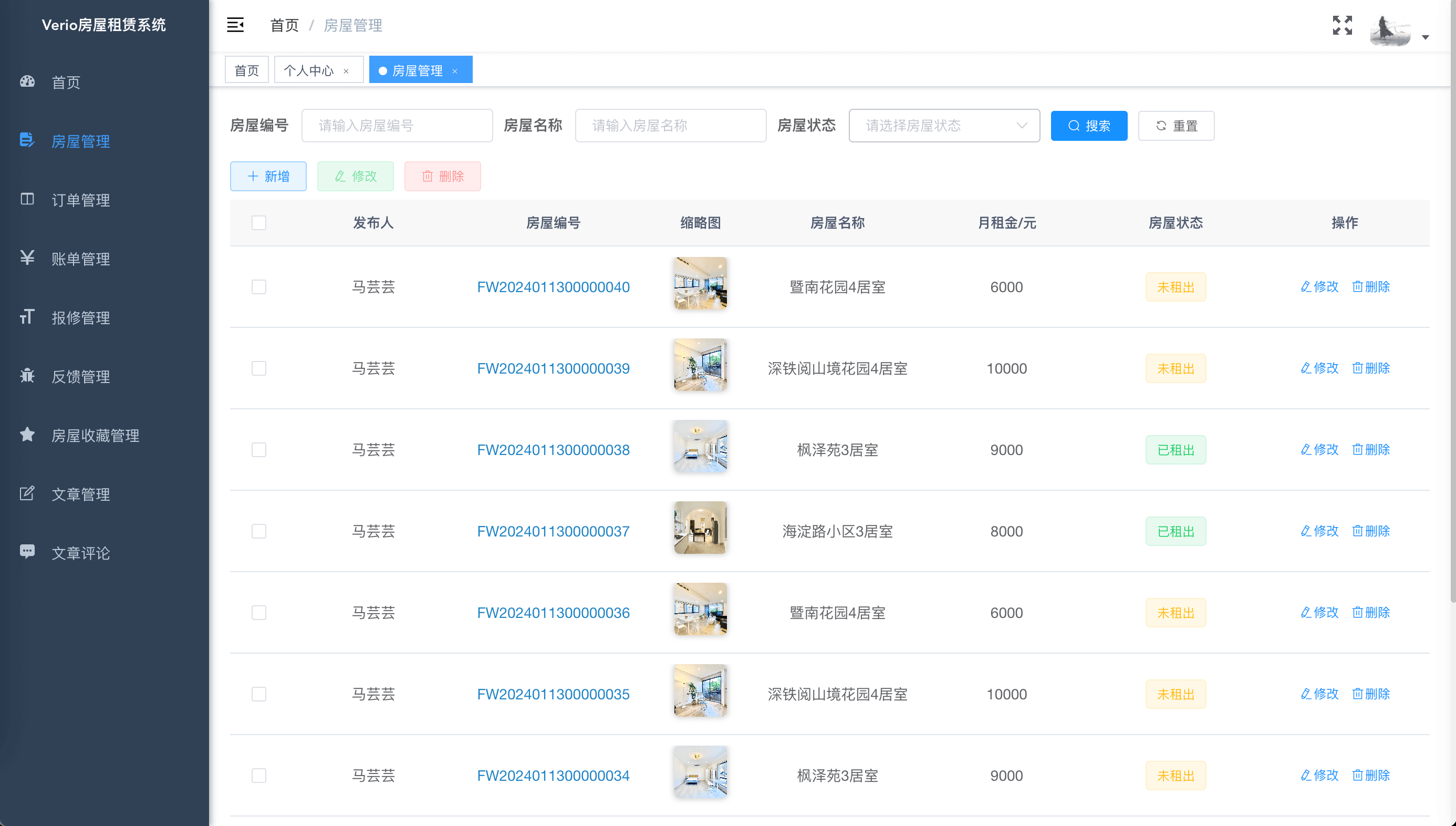Close the 个人中心 tab
Image resolution: width=1456 pixels, height=826 pixels.
[346, 71]
